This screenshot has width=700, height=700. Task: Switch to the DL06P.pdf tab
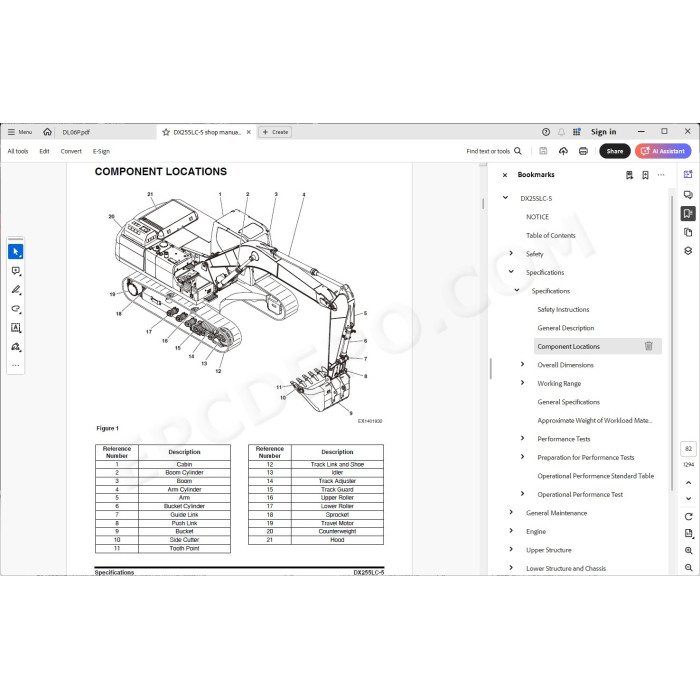76,132
